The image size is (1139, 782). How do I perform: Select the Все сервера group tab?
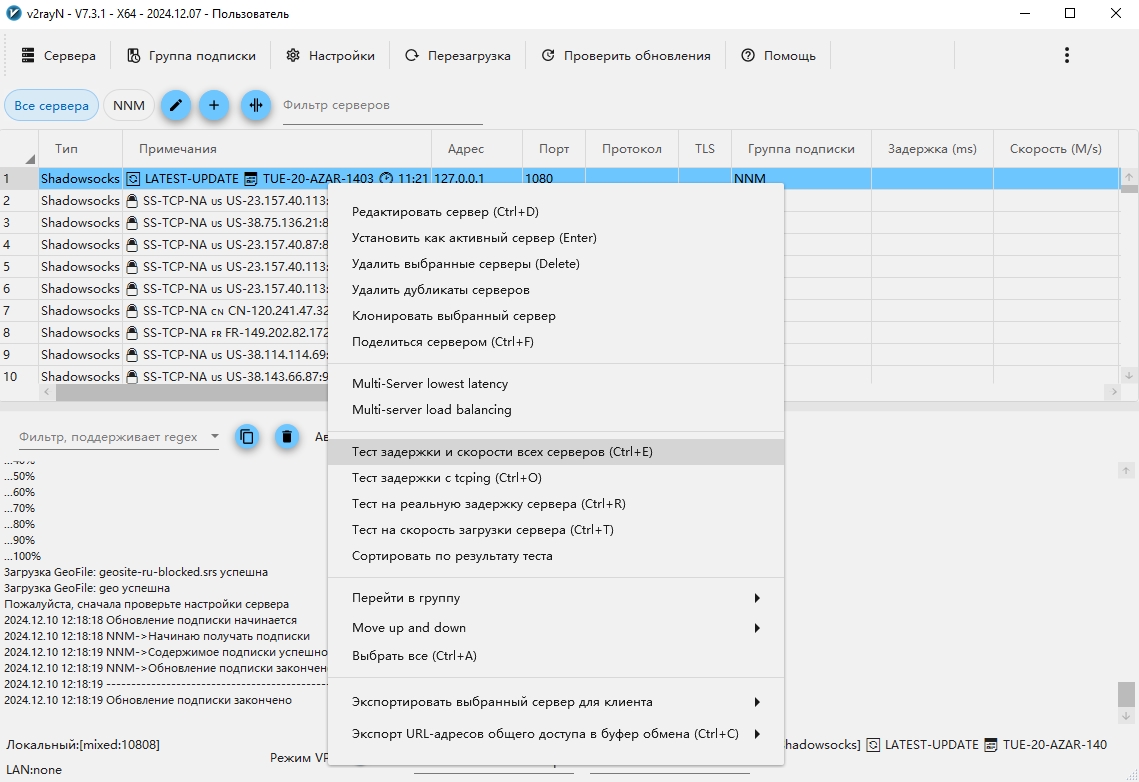pos(52,105)
